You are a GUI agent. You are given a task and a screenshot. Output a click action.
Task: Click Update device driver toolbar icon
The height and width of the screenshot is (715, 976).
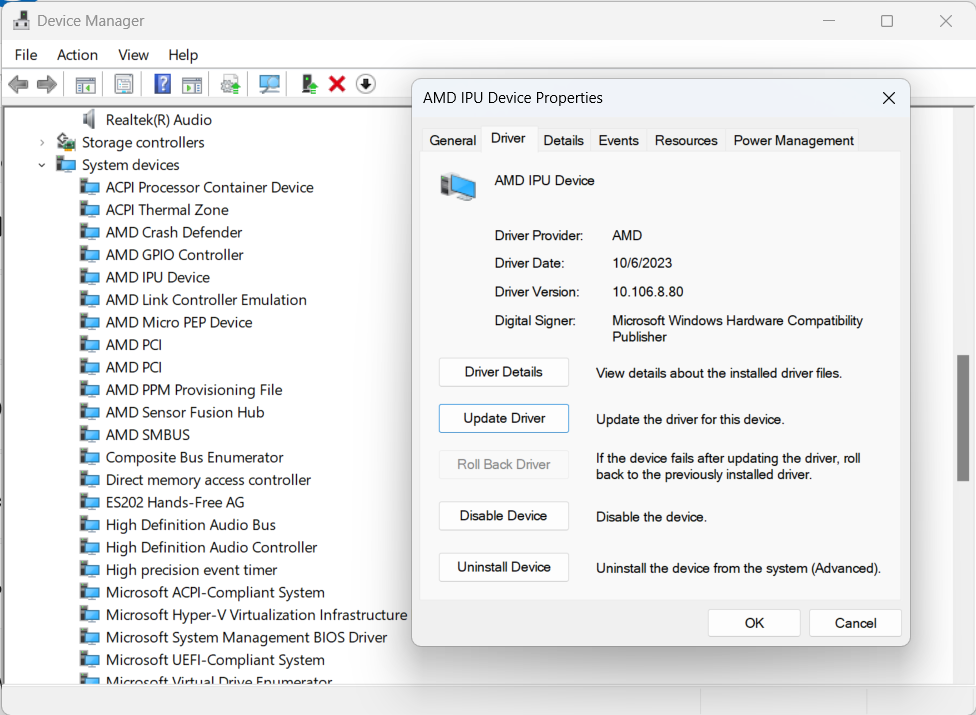pyautogui.click(x=230, y=84)
